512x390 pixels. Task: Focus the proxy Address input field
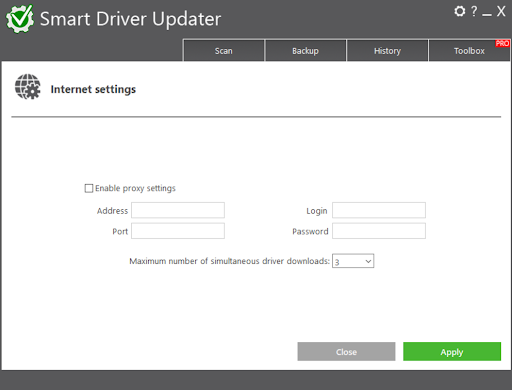point(178,210)
